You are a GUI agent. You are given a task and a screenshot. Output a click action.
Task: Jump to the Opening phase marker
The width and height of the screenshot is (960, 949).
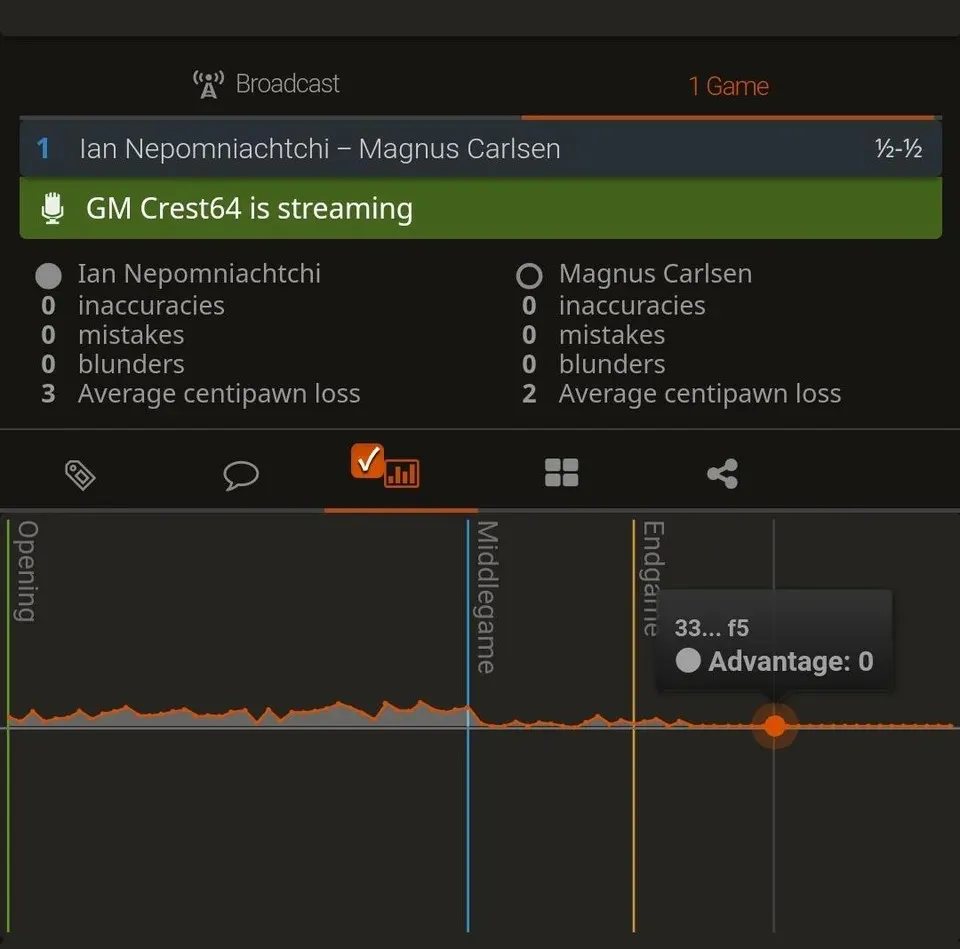pyautogui.click(x=26, y=571)
